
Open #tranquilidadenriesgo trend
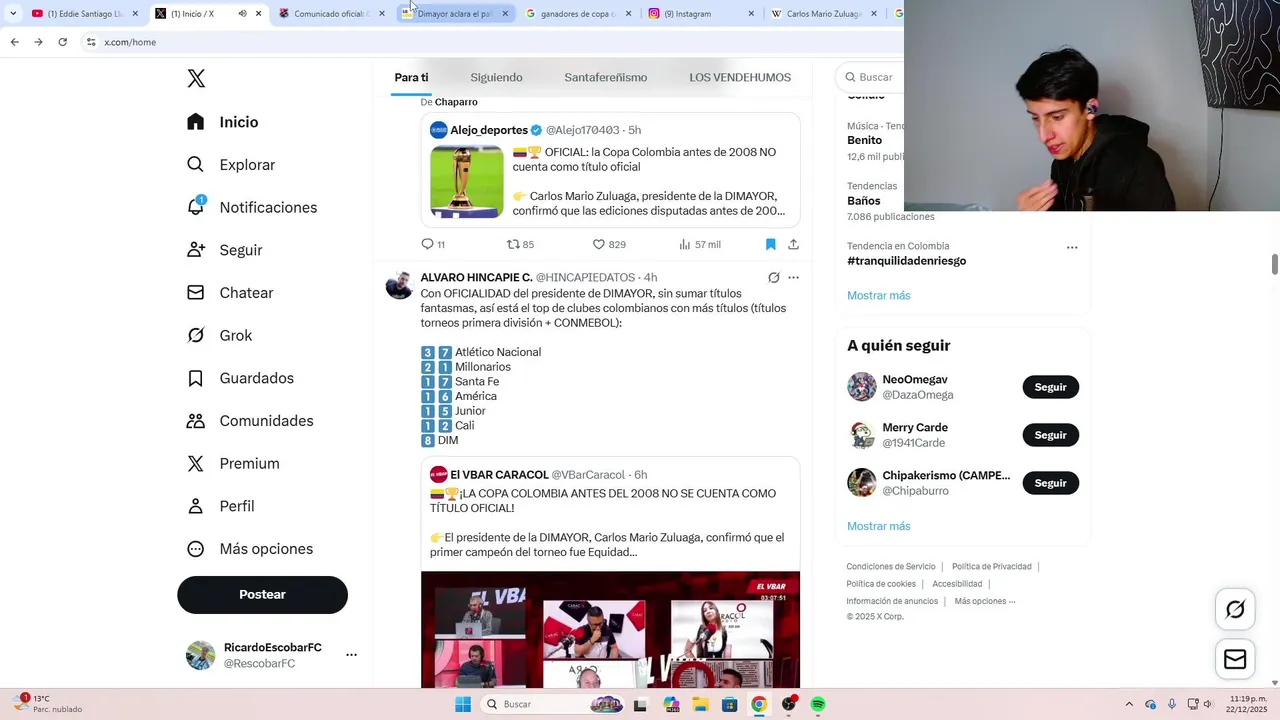(906, 261)
